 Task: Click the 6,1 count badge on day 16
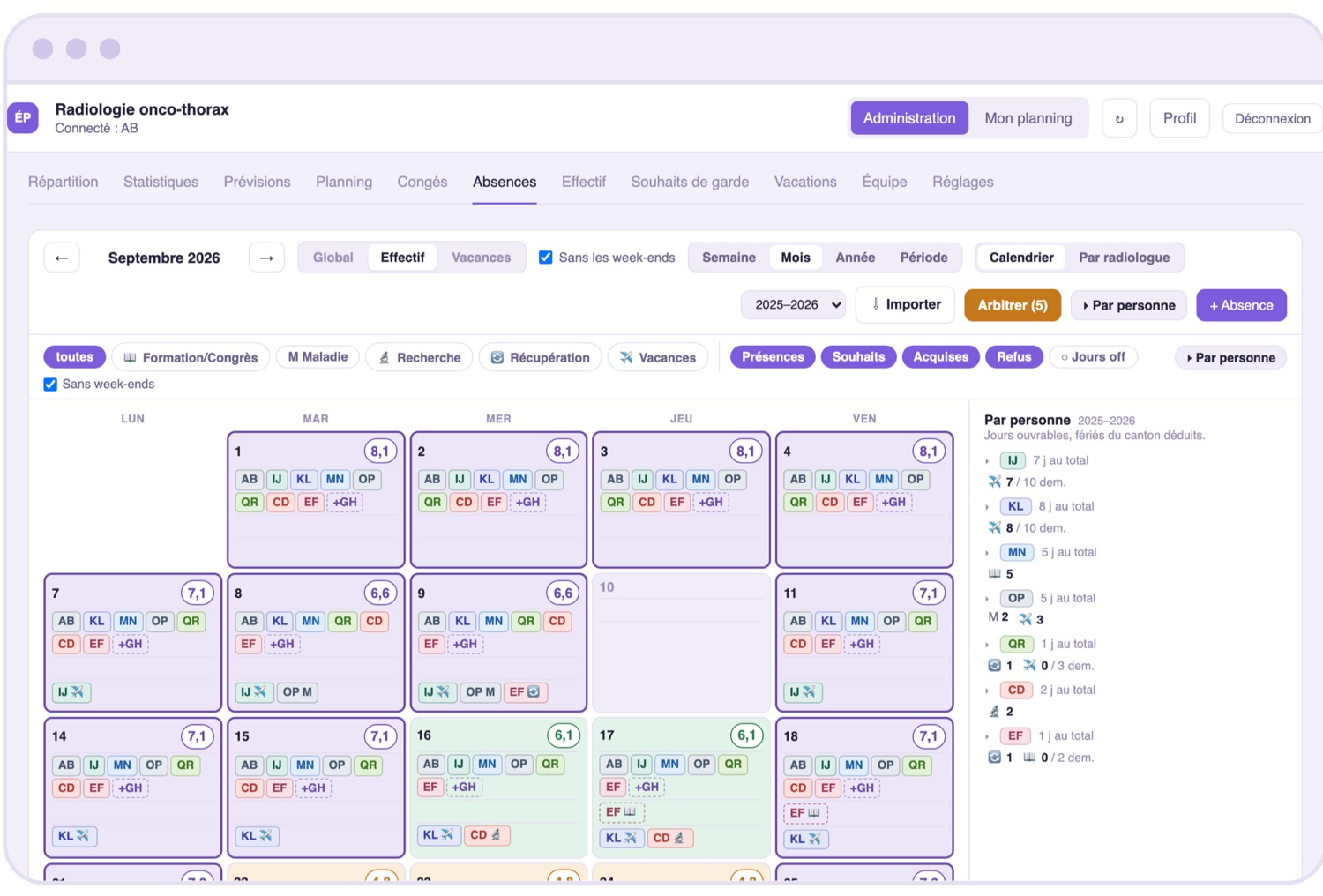564,735
